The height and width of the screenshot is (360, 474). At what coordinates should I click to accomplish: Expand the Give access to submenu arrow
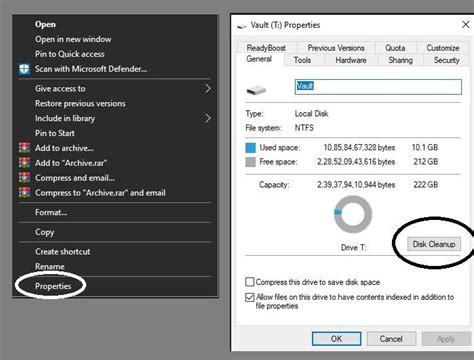click(208, 89)
